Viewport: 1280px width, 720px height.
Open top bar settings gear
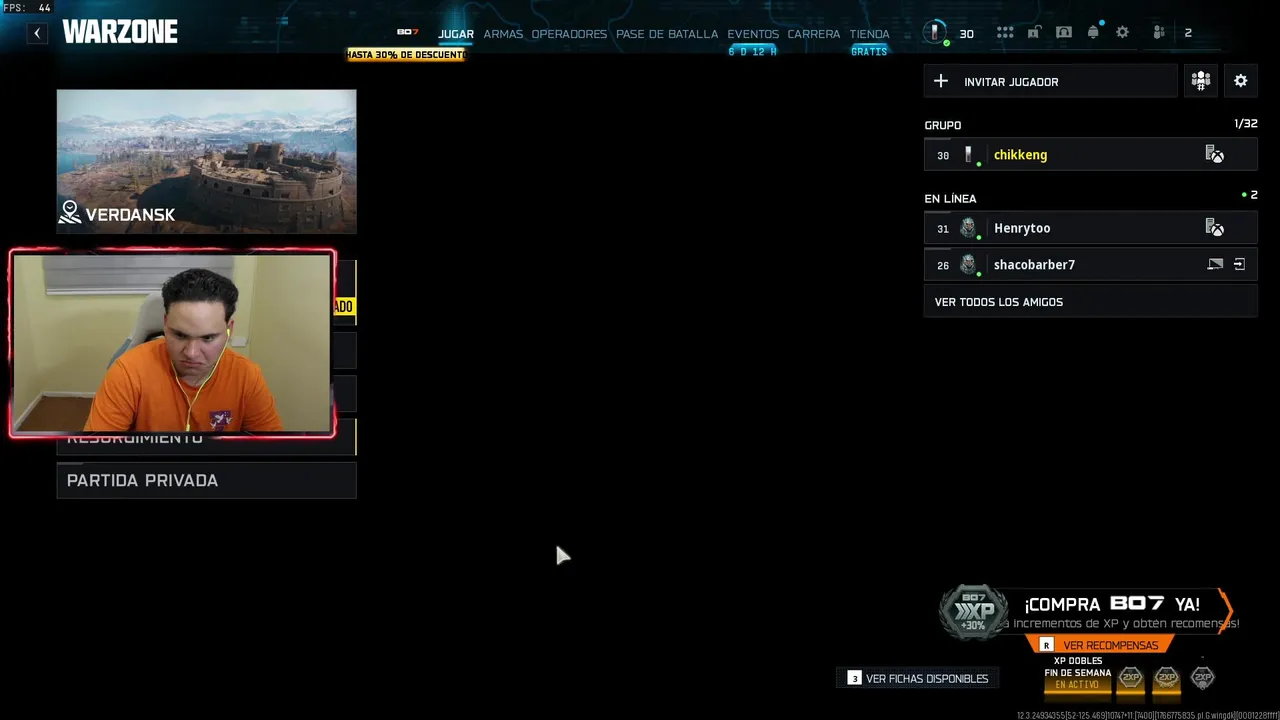[x=1122, y=33]
